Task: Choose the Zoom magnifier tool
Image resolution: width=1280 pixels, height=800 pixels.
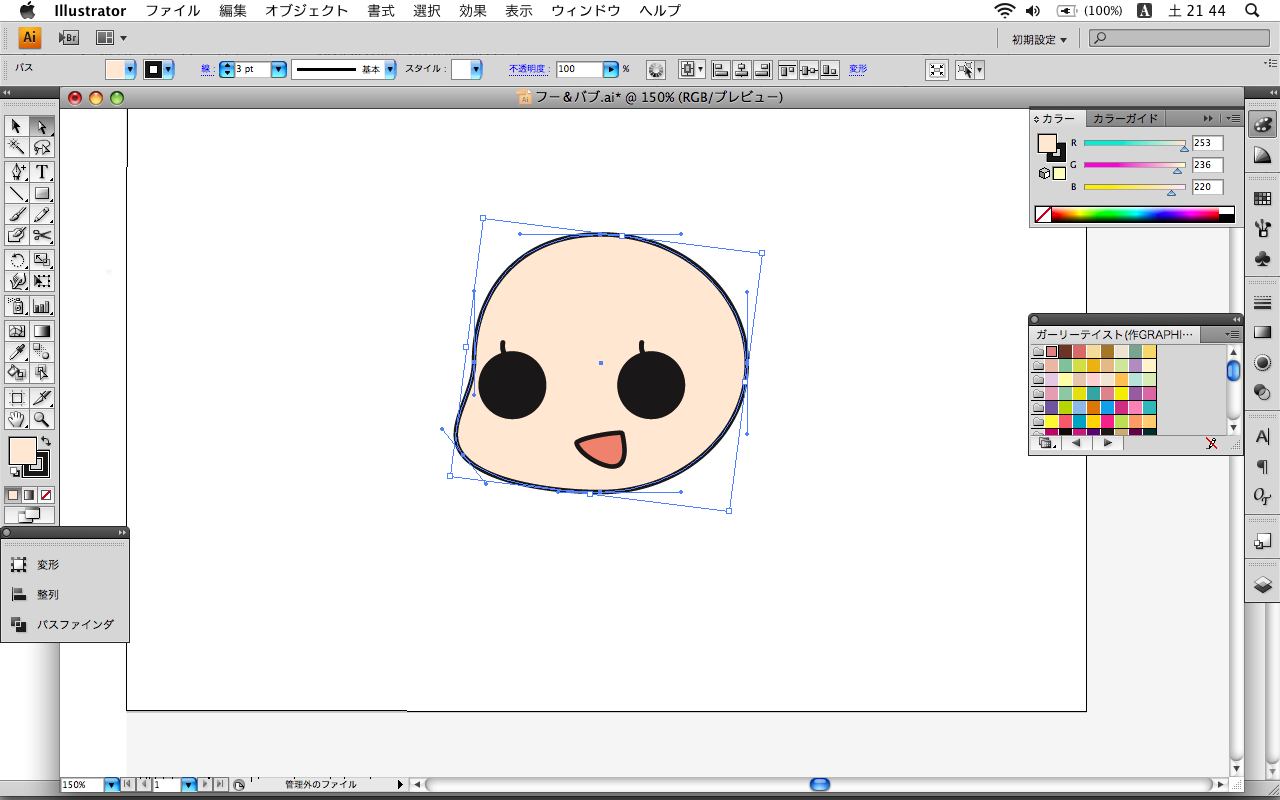Action: tap(42, 420)
